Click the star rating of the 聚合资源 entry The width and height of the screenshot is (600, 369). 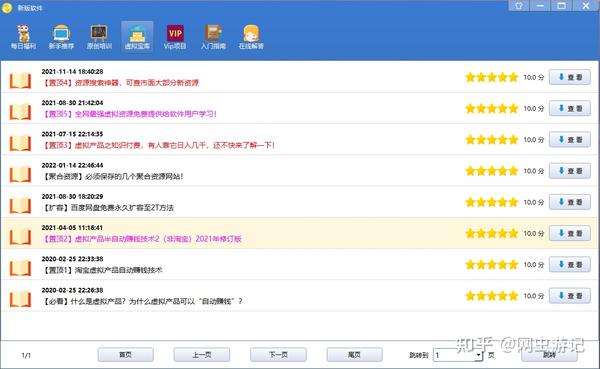[x=492, y=171]
